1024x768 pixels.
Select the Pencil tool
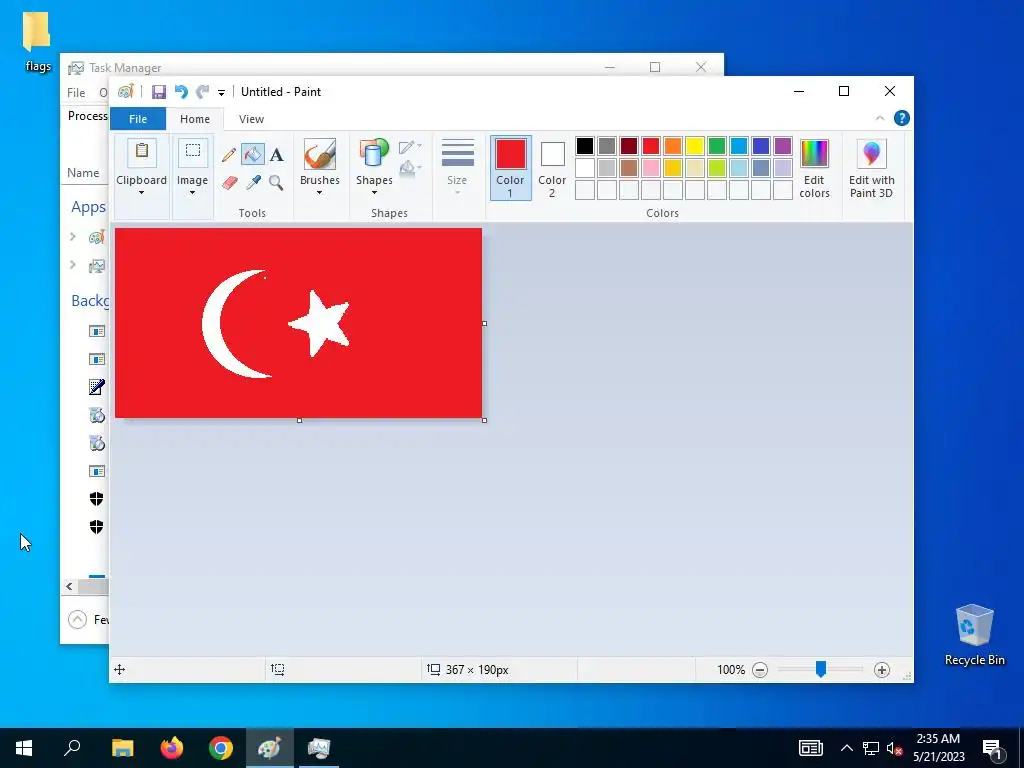click(229, 155)
